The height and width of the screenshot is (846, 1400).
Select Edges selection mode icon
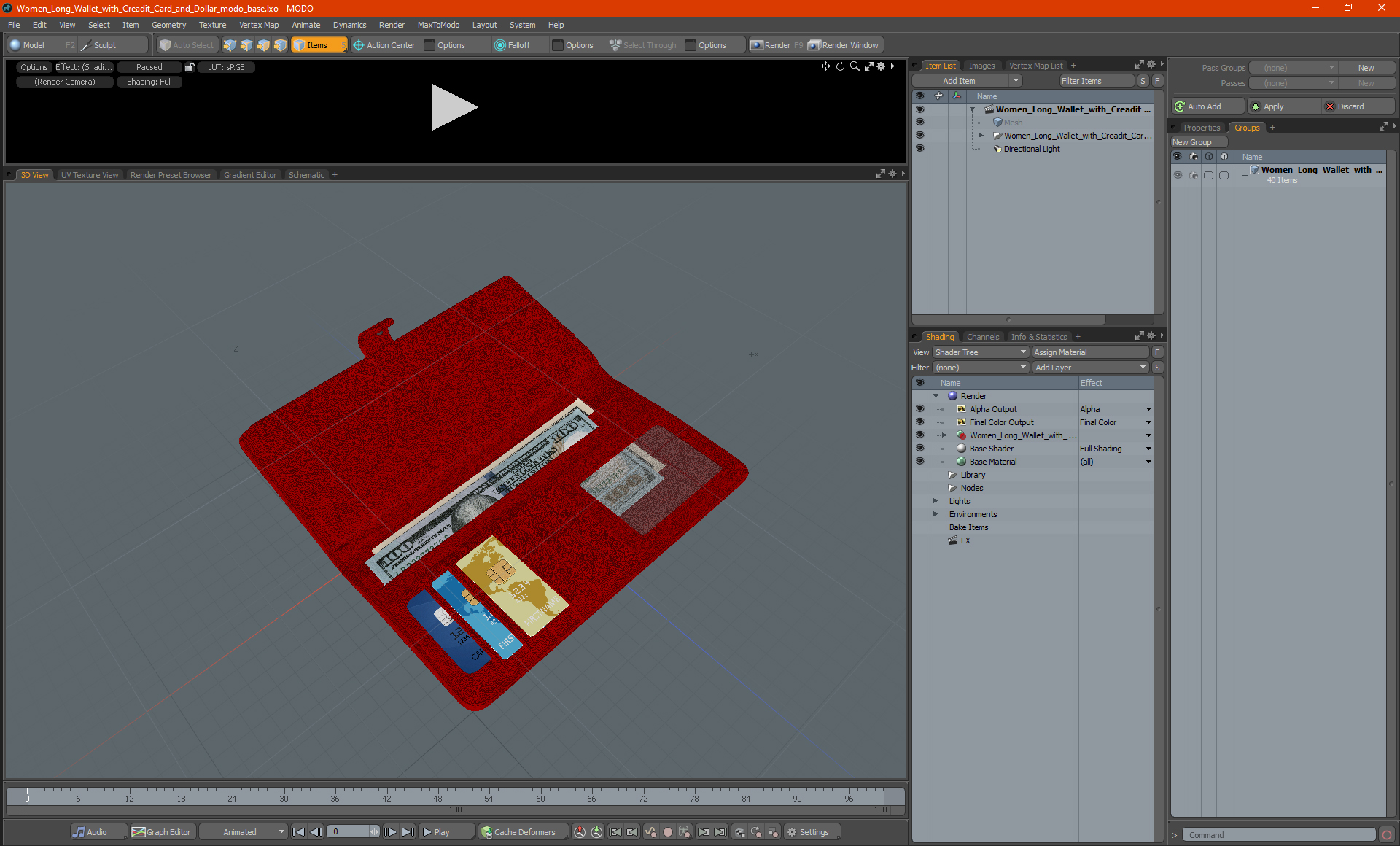pos(246,45)
